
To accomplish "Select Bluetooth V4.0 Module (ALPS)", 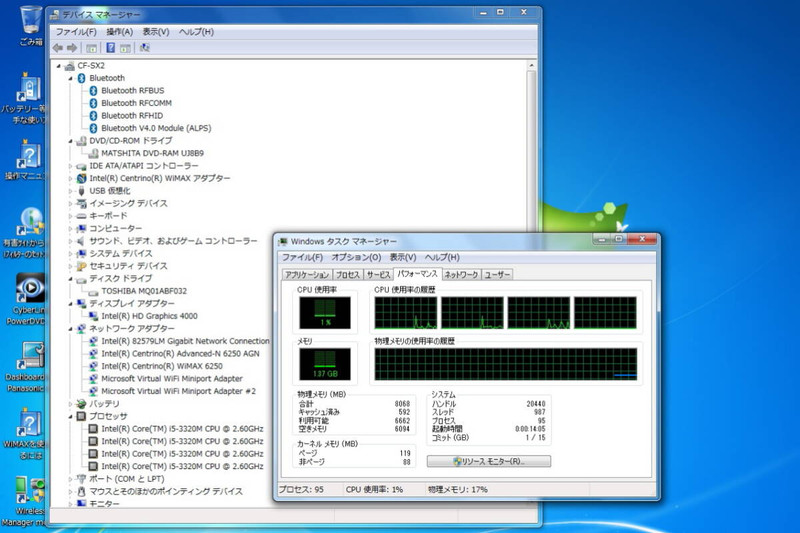I will (156, 128).
